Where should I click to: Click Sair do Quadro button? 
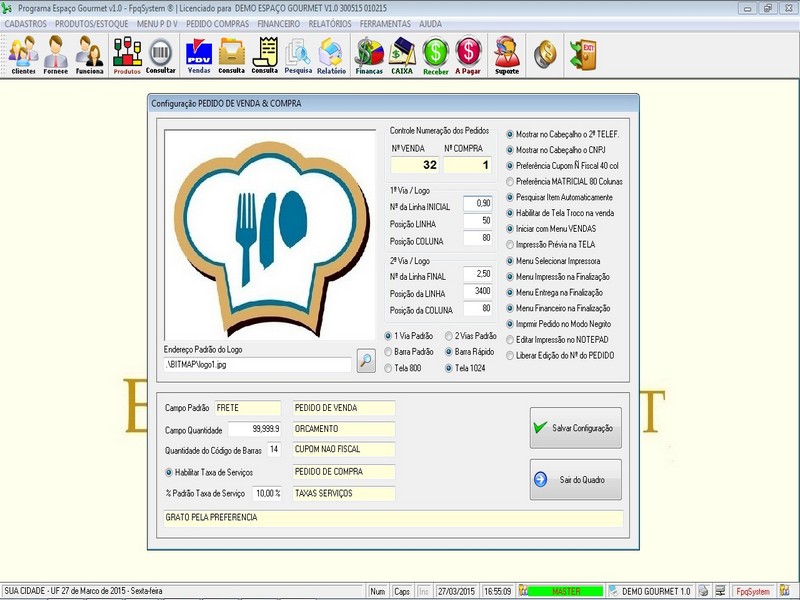click(x=576, y=480)
